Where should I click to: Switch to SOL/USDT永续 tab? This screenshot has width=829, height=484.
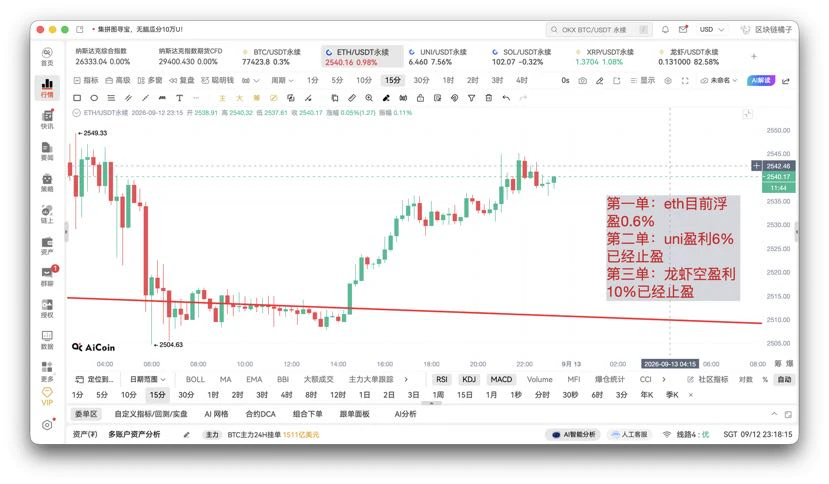click(521, 57)
